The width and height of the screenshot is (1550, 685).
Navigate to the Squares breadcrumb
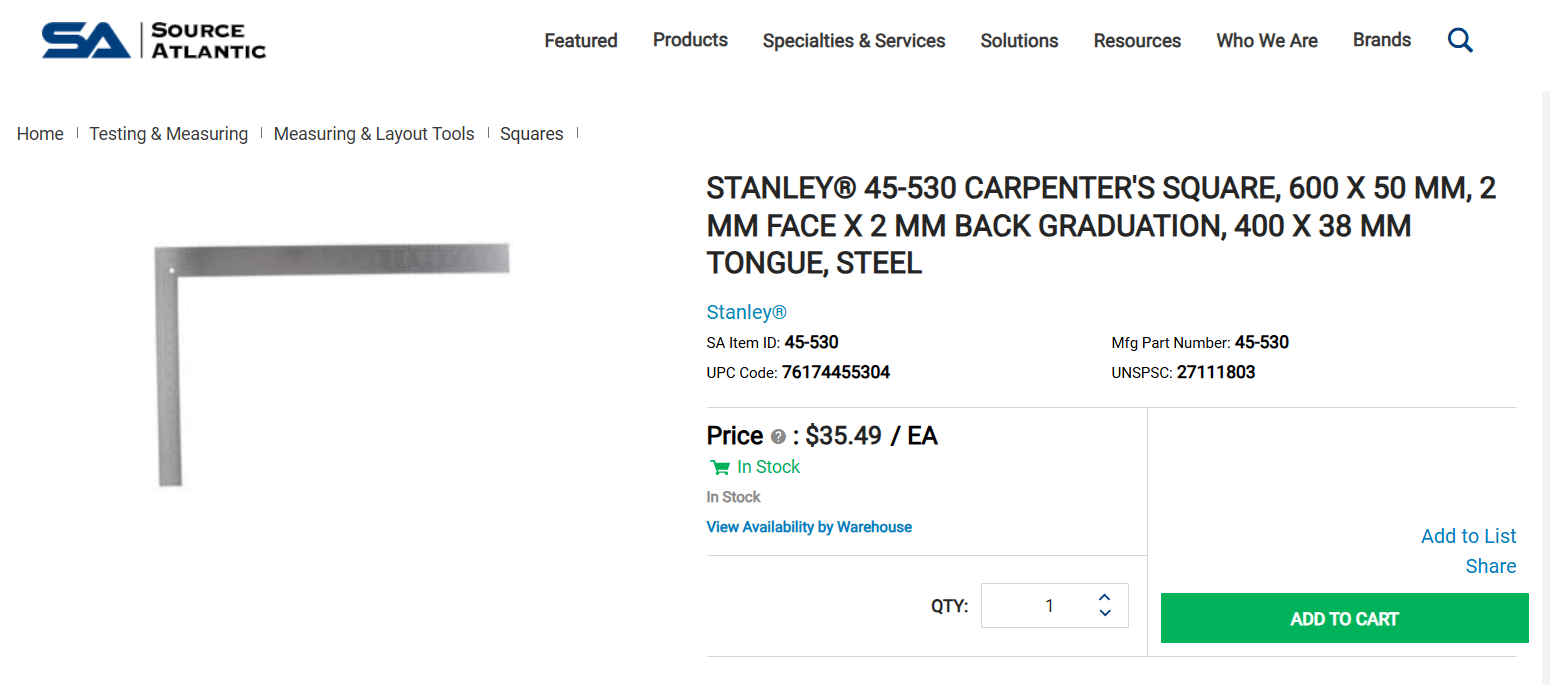pyautogui.click(x=531, y=133)
